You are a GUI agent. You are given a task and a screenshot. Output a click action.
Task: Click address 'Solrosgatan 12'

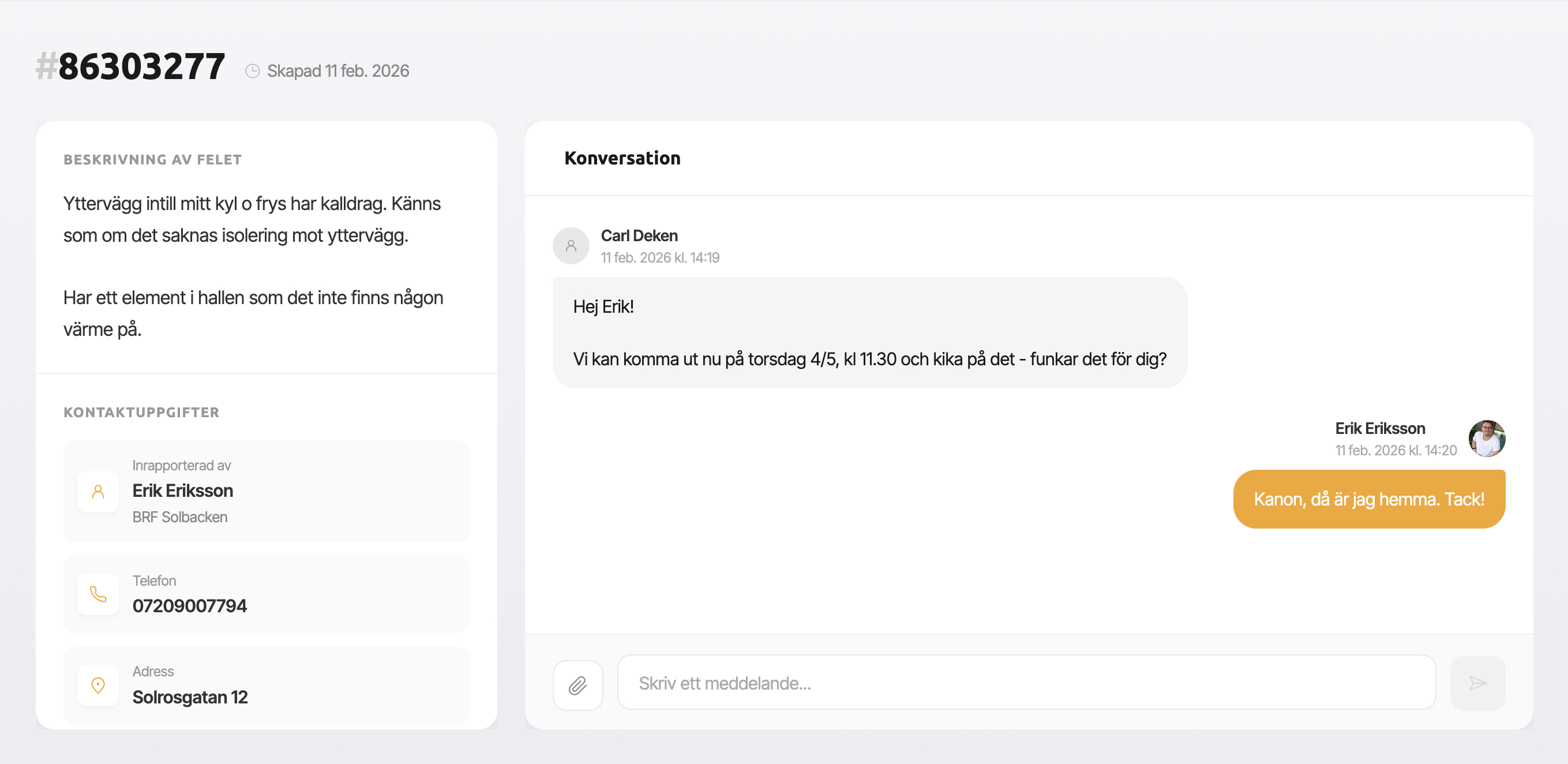coord(190,697)
